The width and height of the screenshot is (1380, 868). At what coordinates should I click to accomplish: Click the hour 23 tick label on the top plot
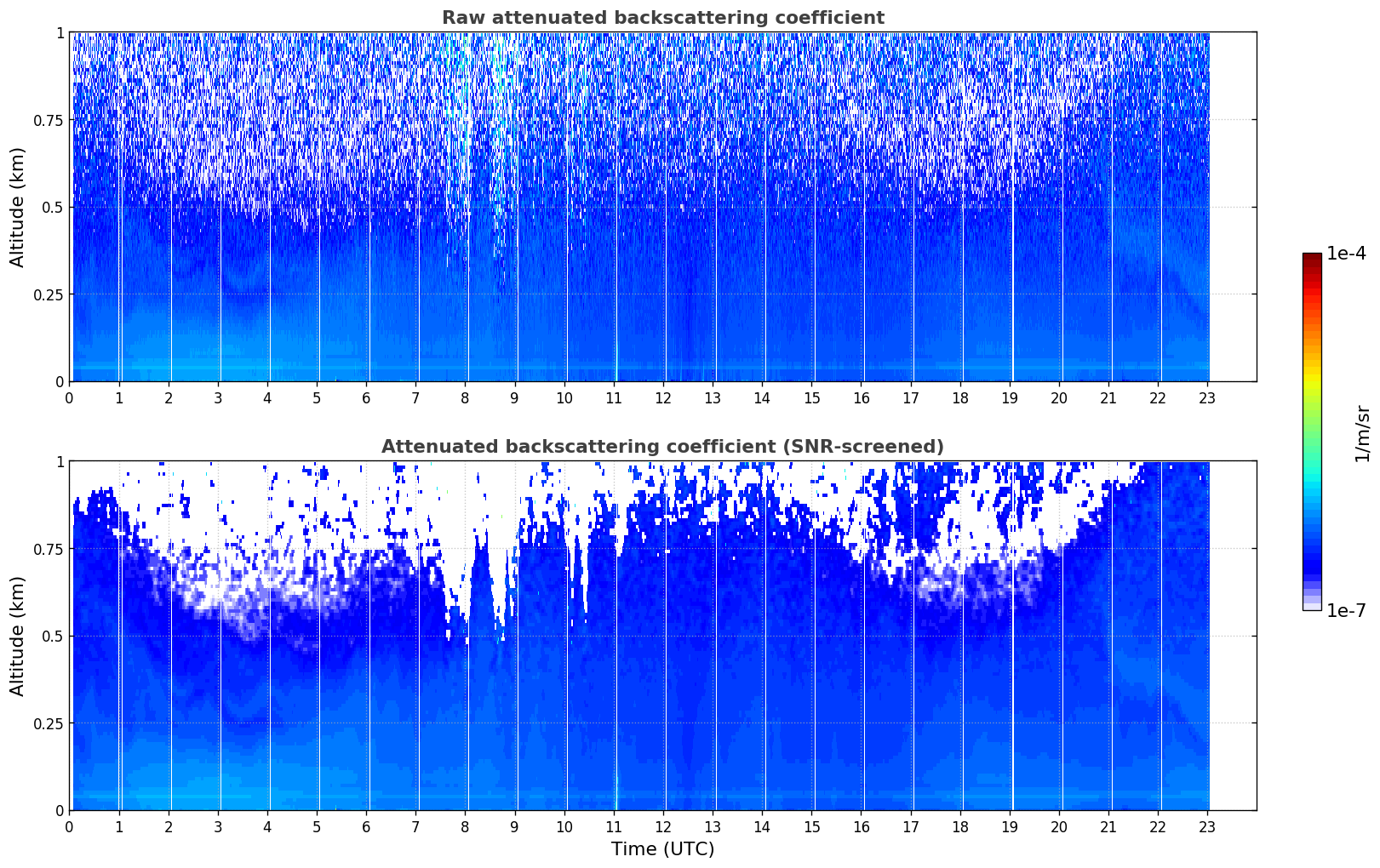tap(1207, 398)
